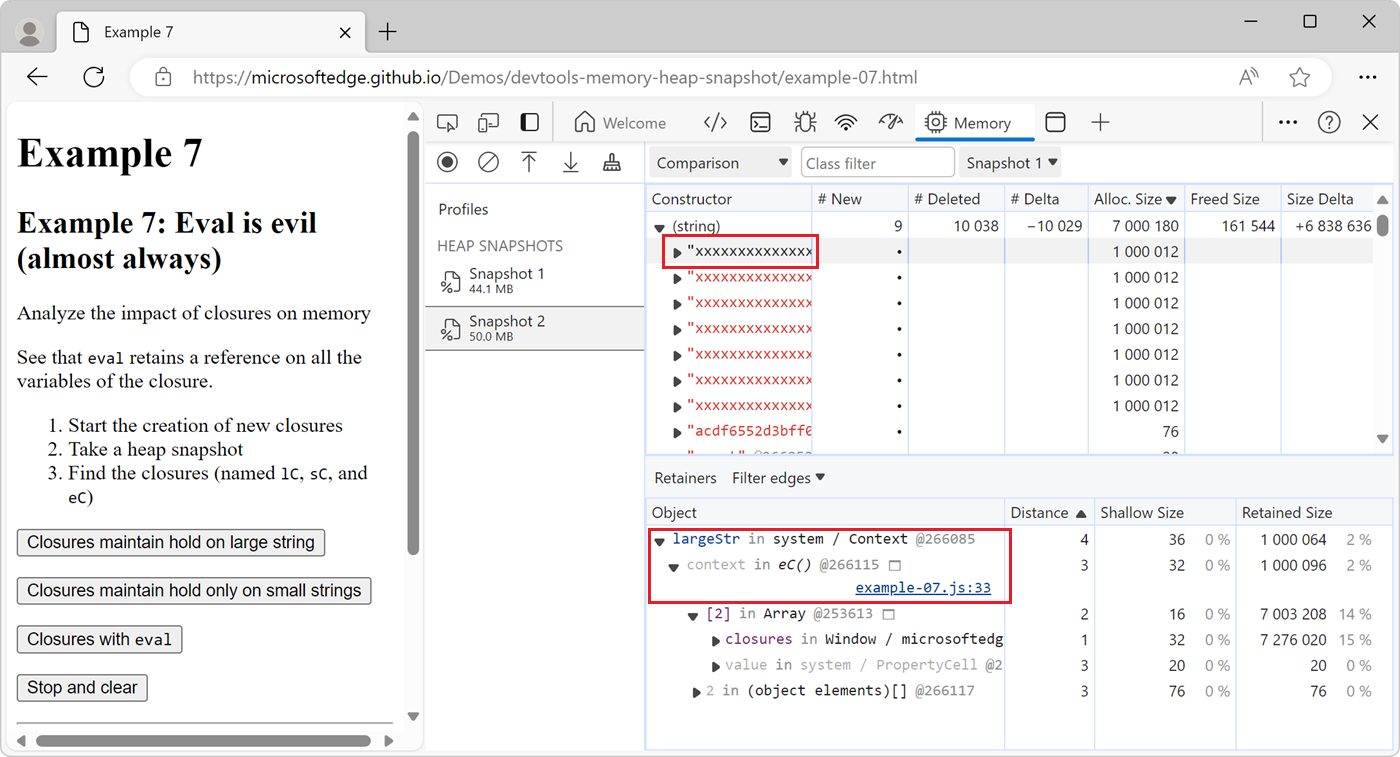The height and width of the screenshot is (757, 1400).
Task: Click the load profile upload arrow icon
Action: click(x=529, y=162)
